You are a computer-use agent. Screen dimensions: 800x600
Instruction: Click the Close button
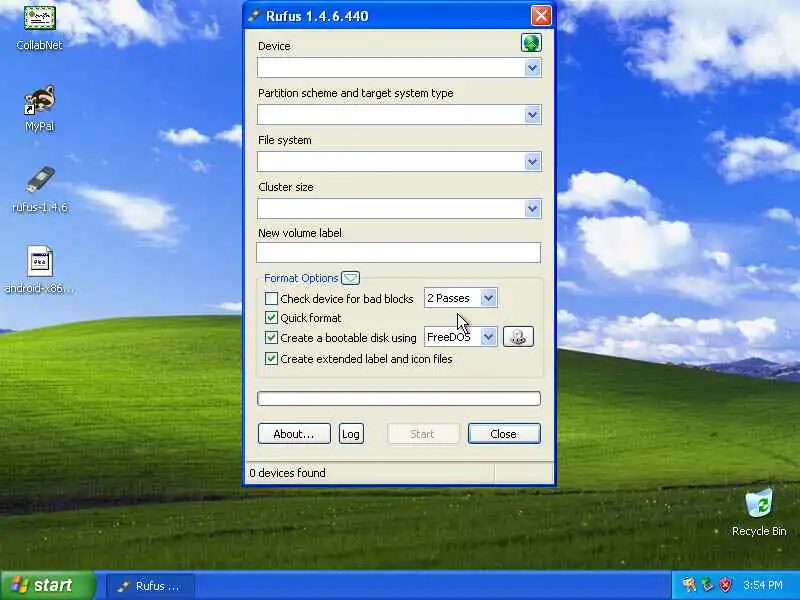point(504,434)
